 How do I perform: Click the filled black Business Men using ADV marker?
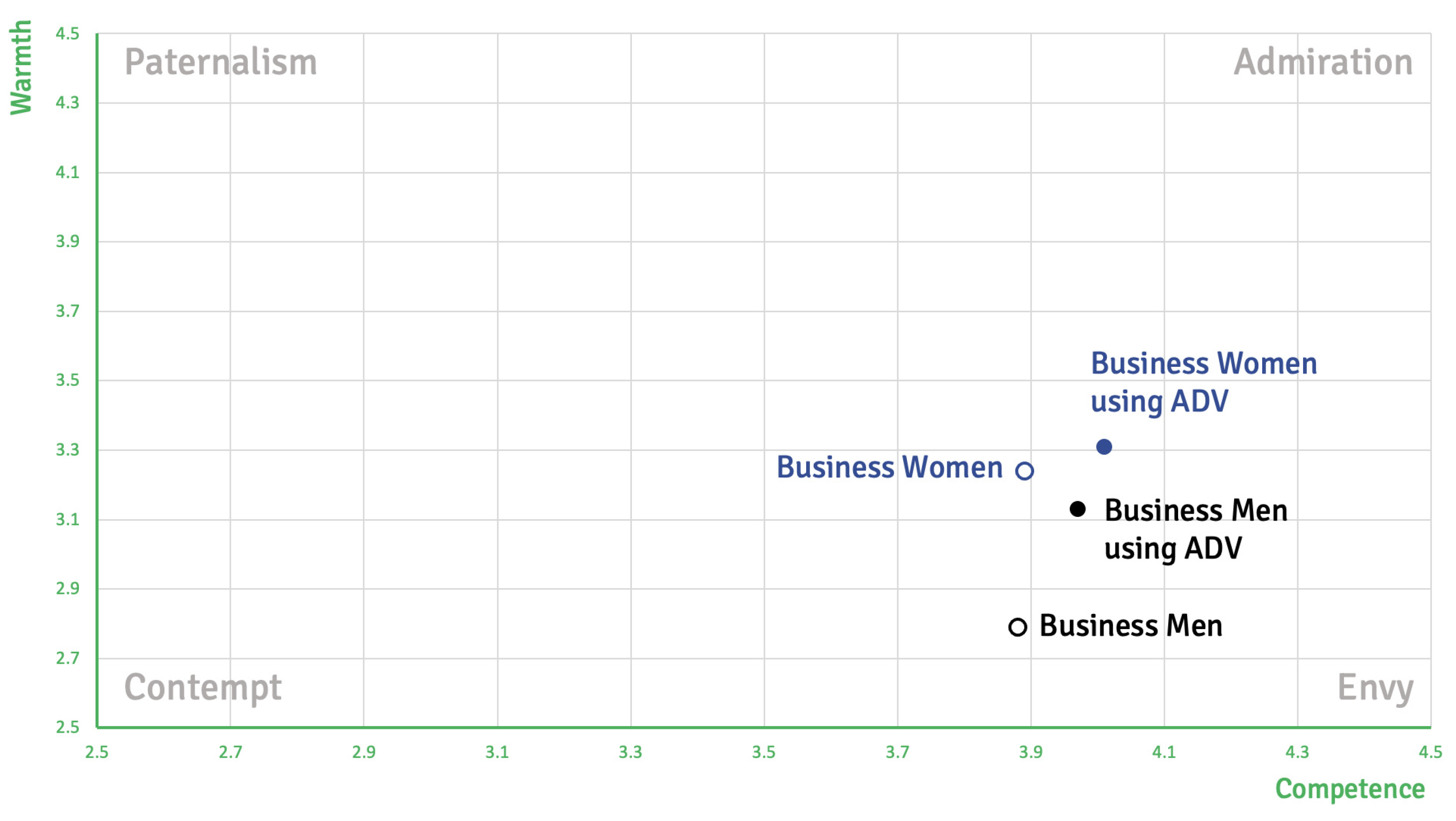tap(1077, 509)
